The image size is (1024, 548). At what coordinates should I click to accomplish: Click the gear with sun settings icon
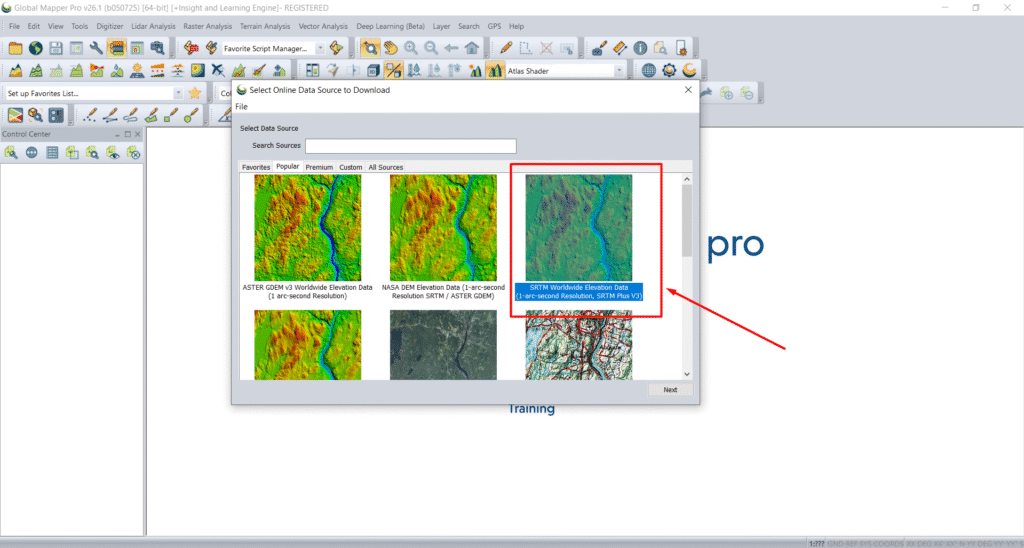669,71
